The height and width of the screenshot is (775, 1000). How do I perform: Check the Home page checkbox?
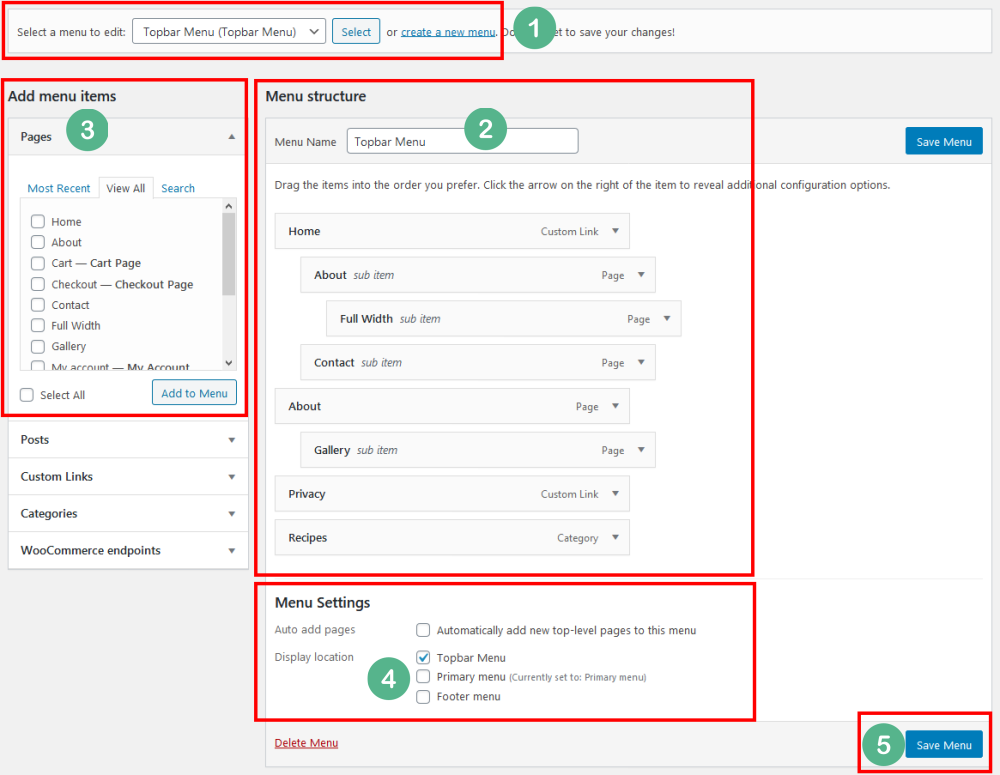coord(38,221)
